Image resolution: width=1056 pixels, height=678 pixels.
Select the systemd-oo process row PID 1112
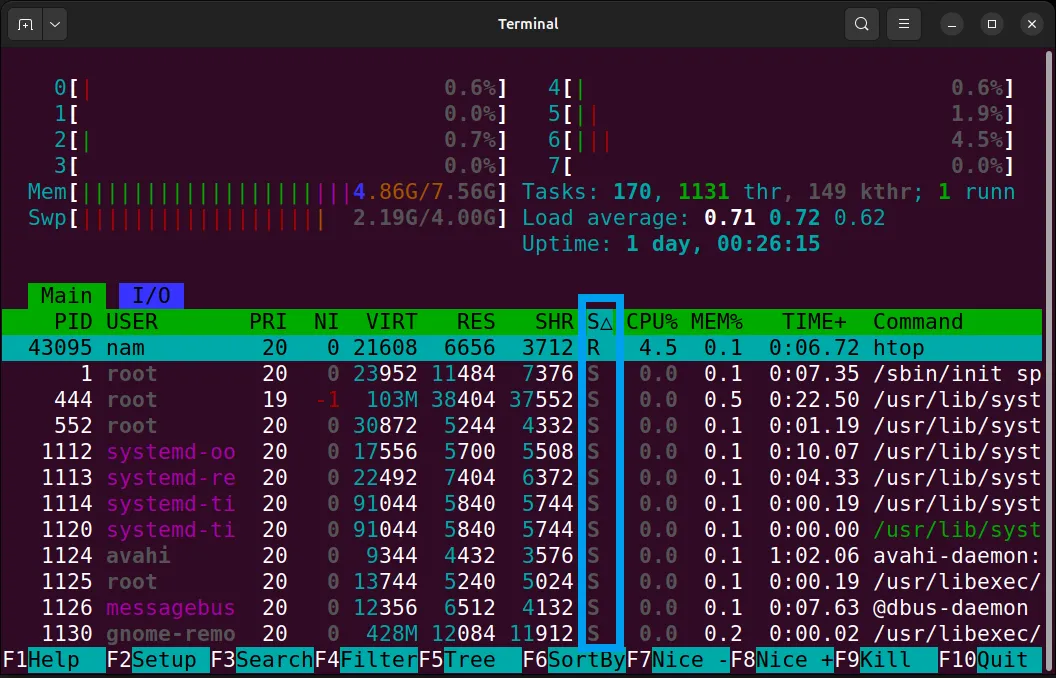coord(522,452)
